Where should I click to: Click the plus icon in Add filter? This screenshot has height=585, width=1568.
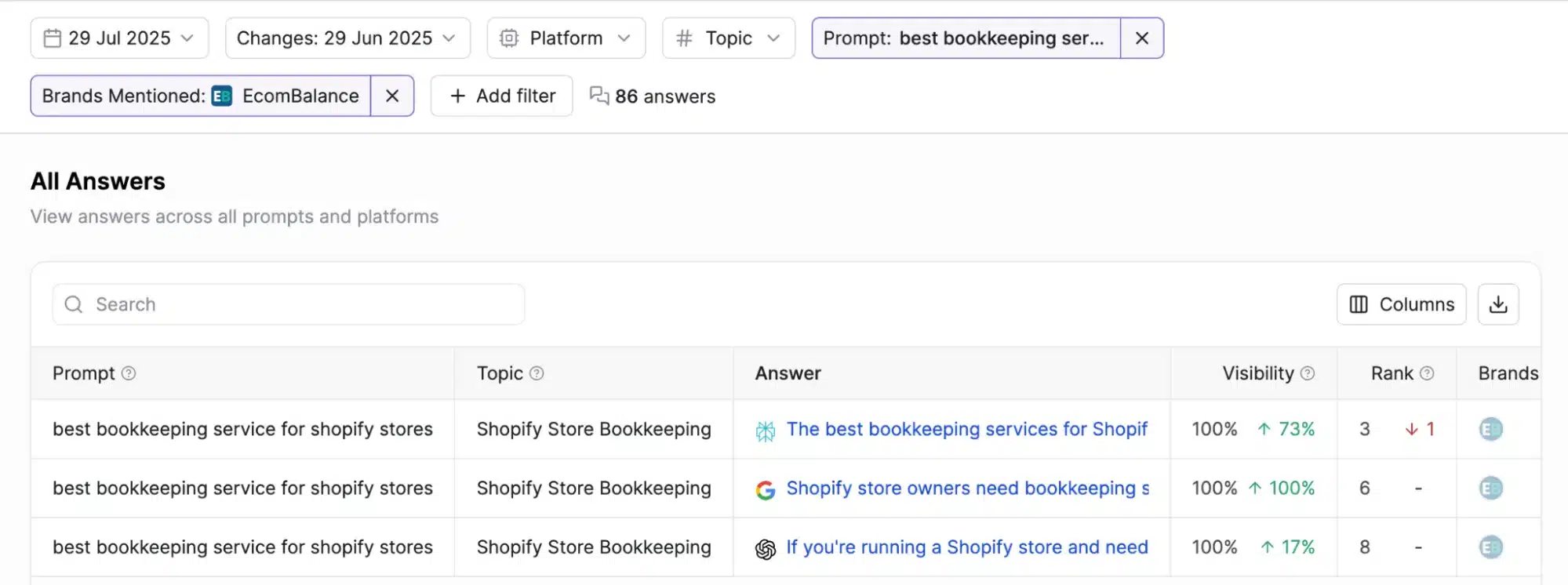pos(457,96)
